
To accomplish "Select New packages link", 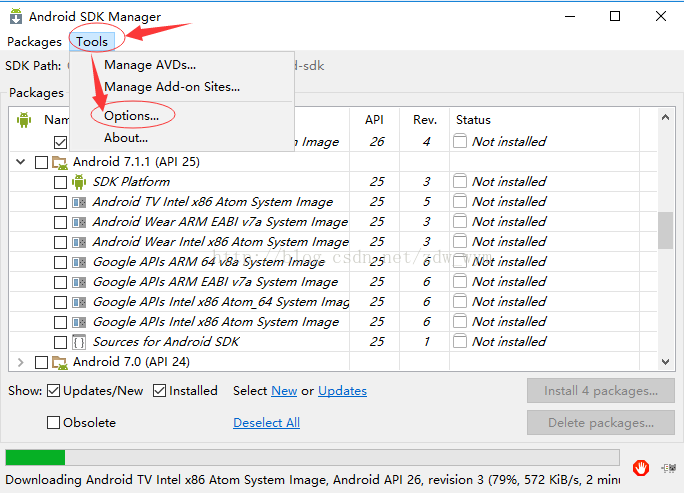I will click(284, 391).
